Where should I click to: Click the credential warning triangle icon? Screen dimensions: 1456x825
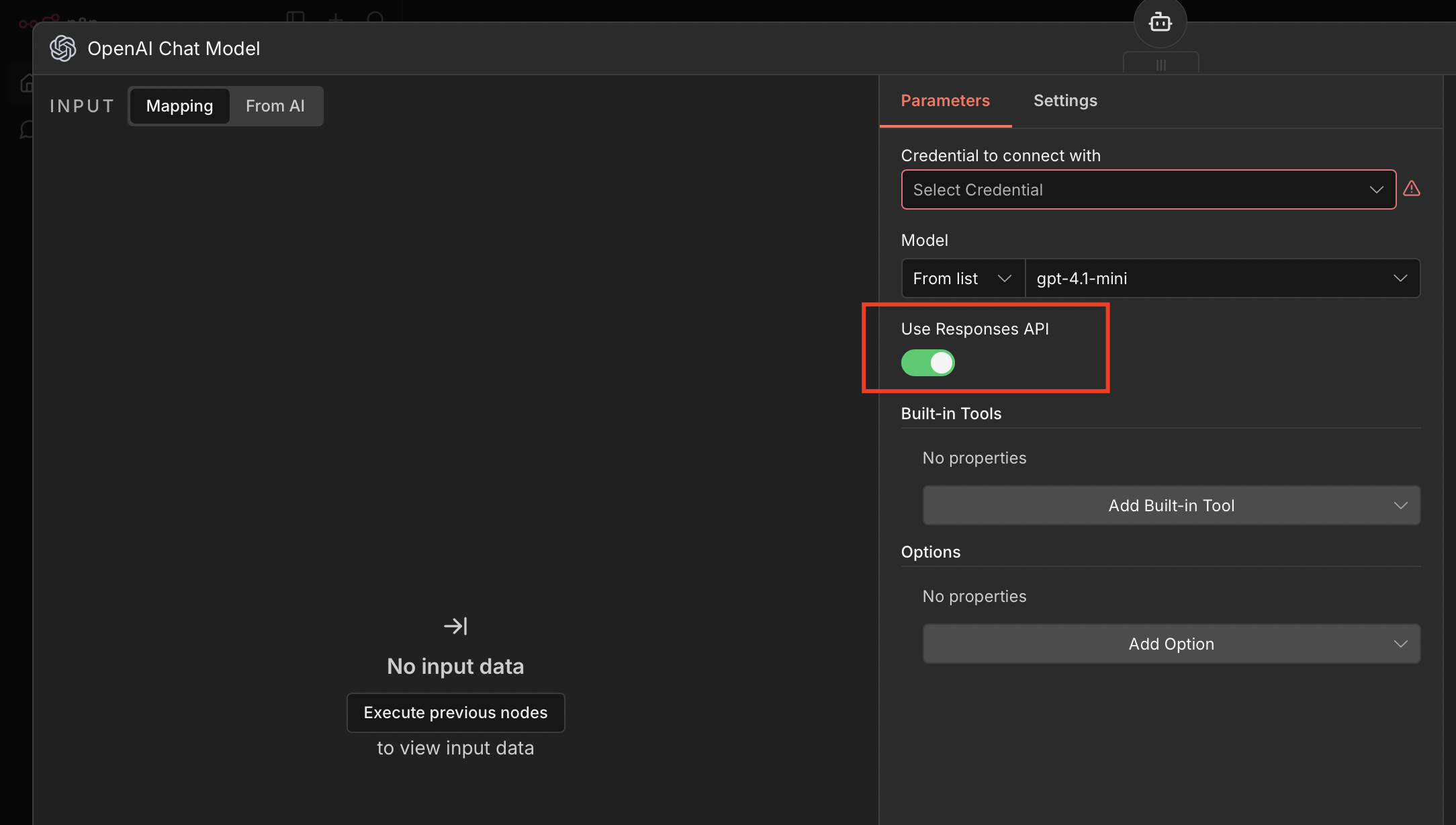1412,189
